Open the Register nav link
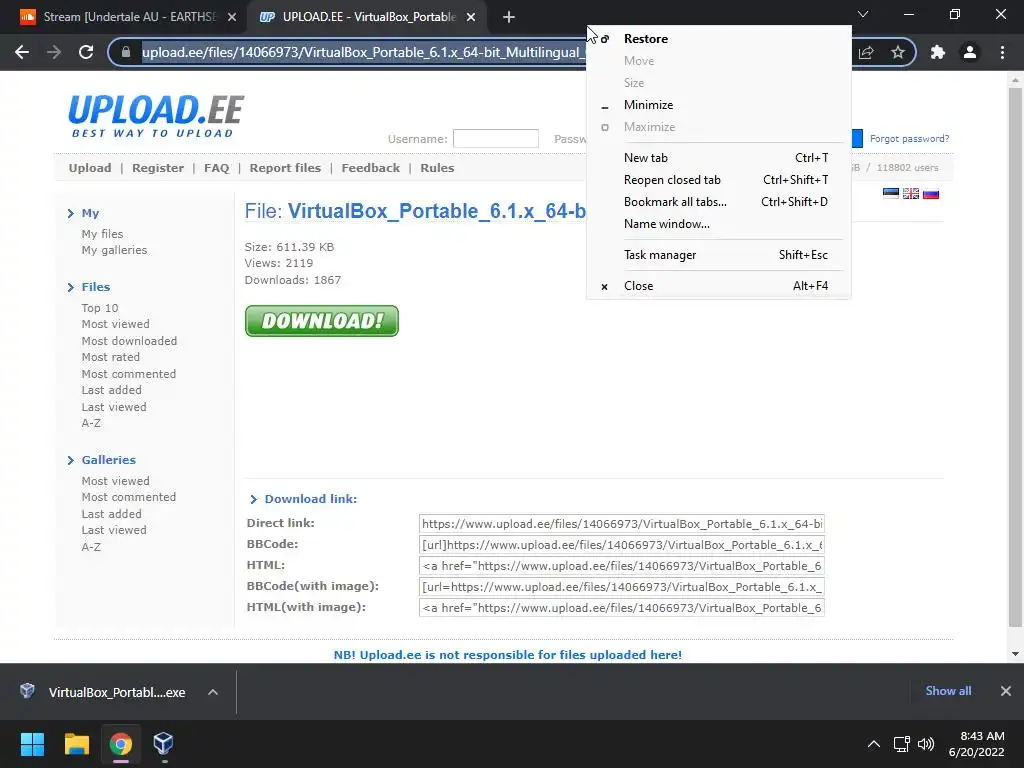 [158, 168]
